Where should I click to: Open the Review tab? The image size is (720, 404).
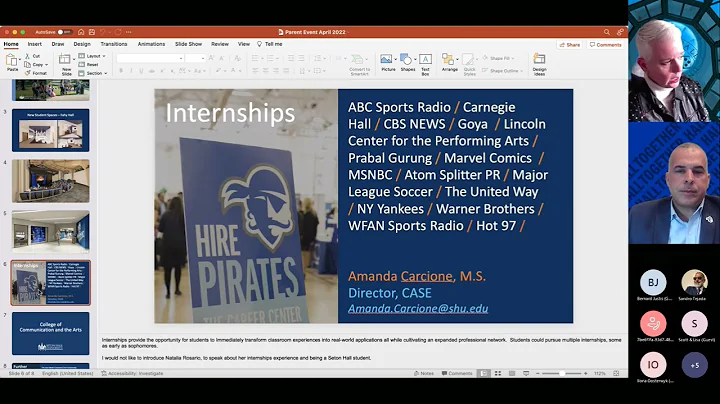[220, 44]
